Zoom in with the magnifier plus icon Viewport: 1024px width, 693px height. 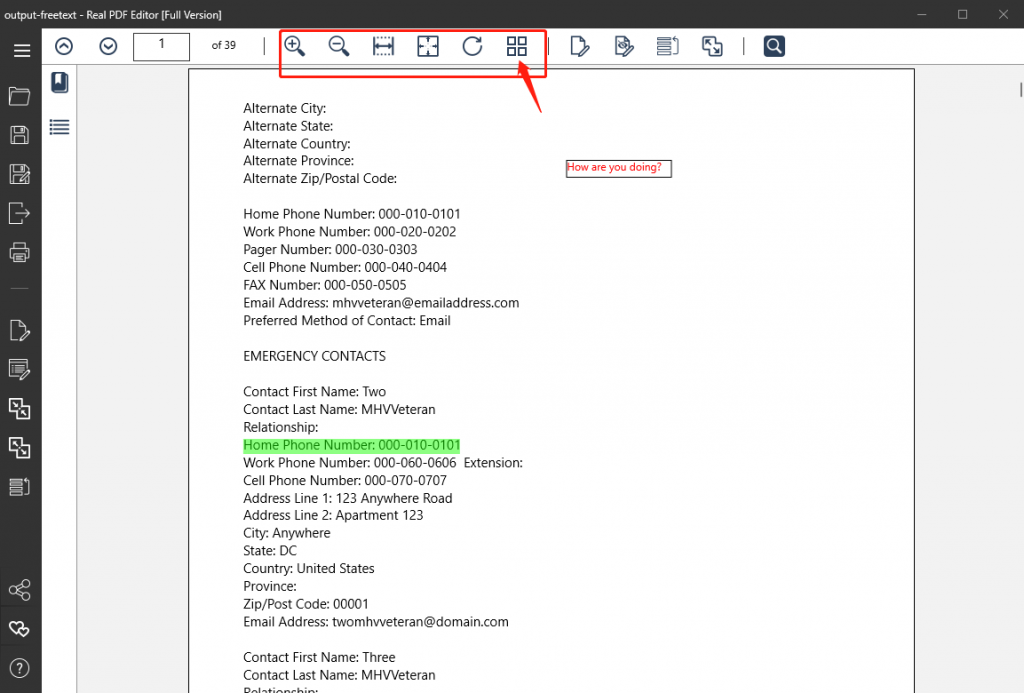point(295,46)
